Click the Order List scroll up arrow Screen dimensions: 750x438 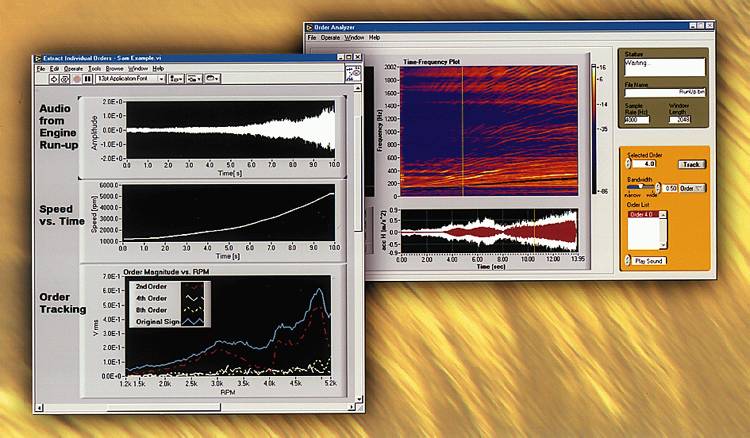[x=663, y=215]
